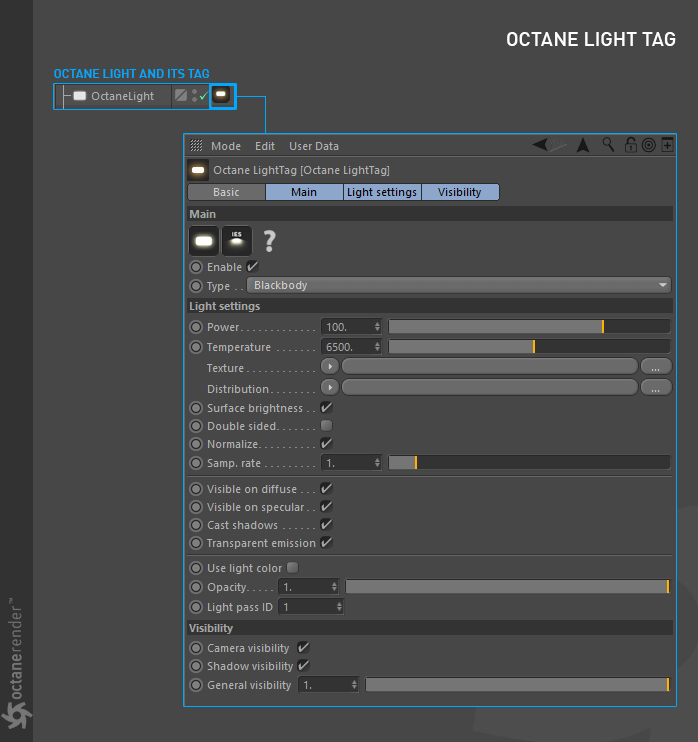Viewport: 698px width, 742px height.
Task: Click the Texture browse ellipsis button
Action: (x=655, y=367)
